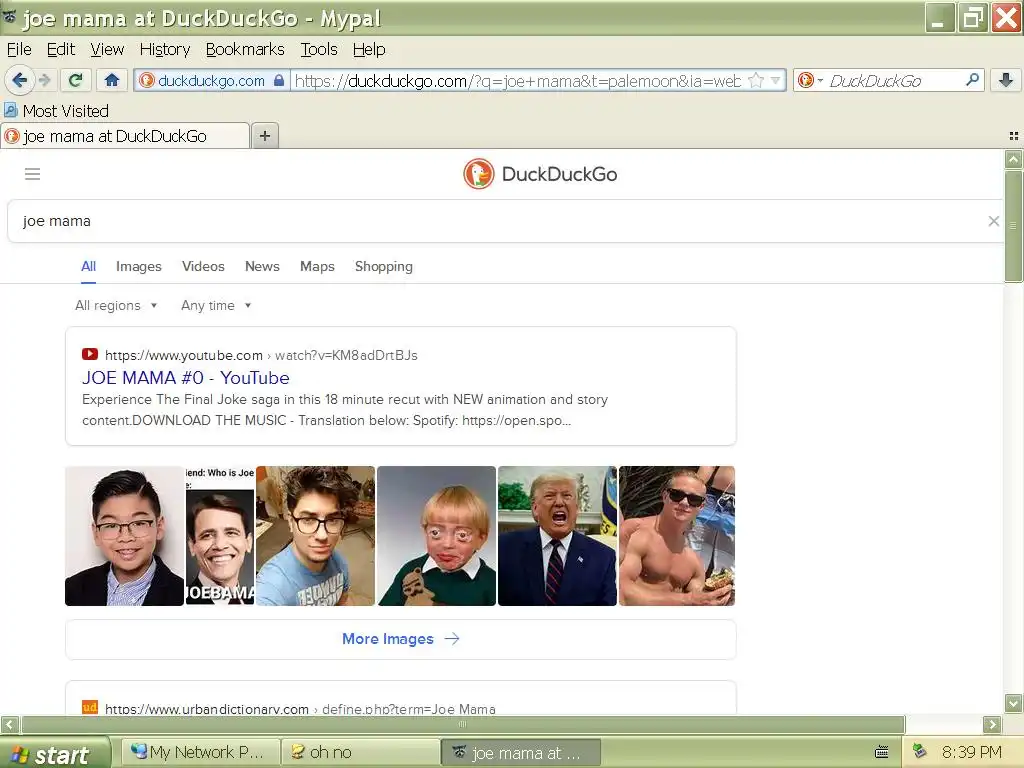Click the Mypal title bar window icon
Viewport: 1024px width, 768px height.
(10, 17)
